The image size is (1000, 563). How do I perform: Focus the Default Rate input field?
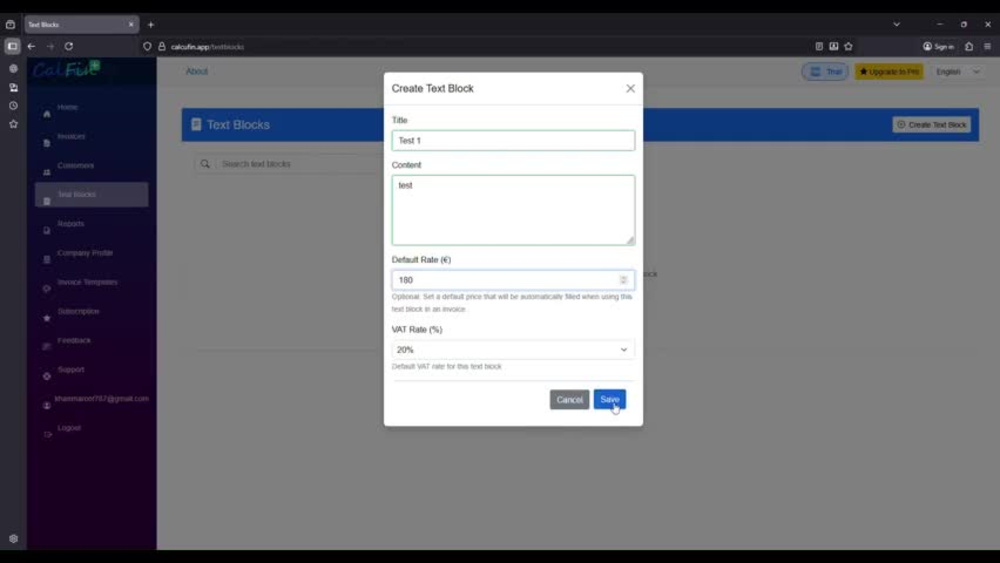click(x=513, y=280)
